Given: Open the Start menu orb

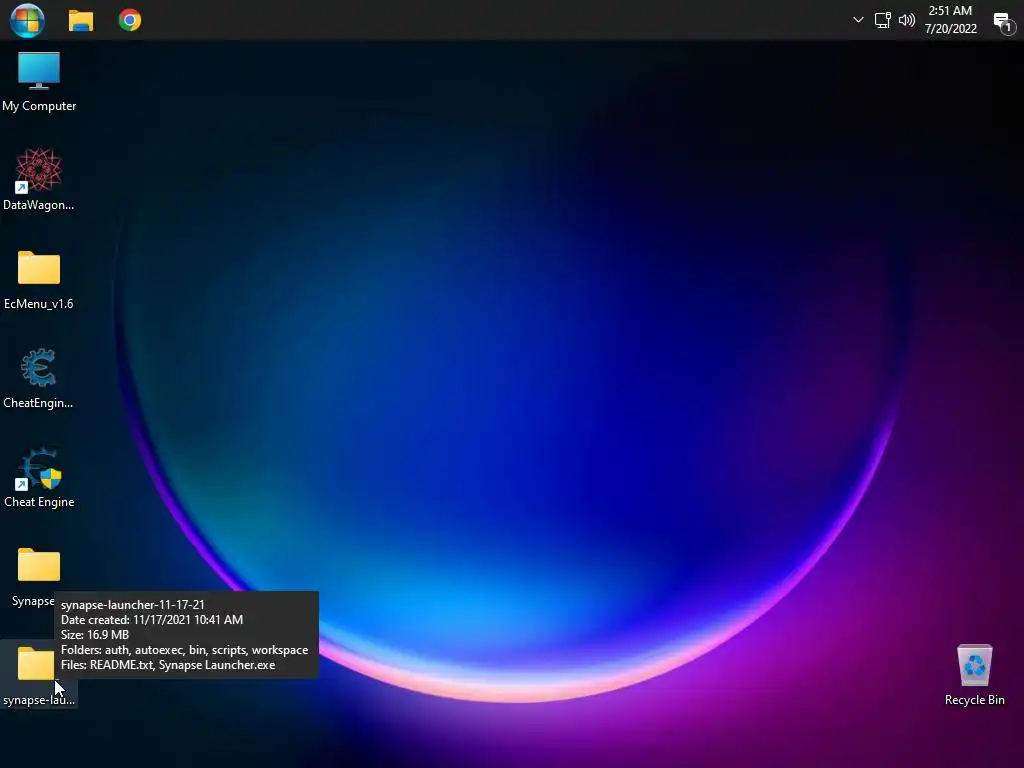Looking at the screenshot, I should click(x=27, y=20).
